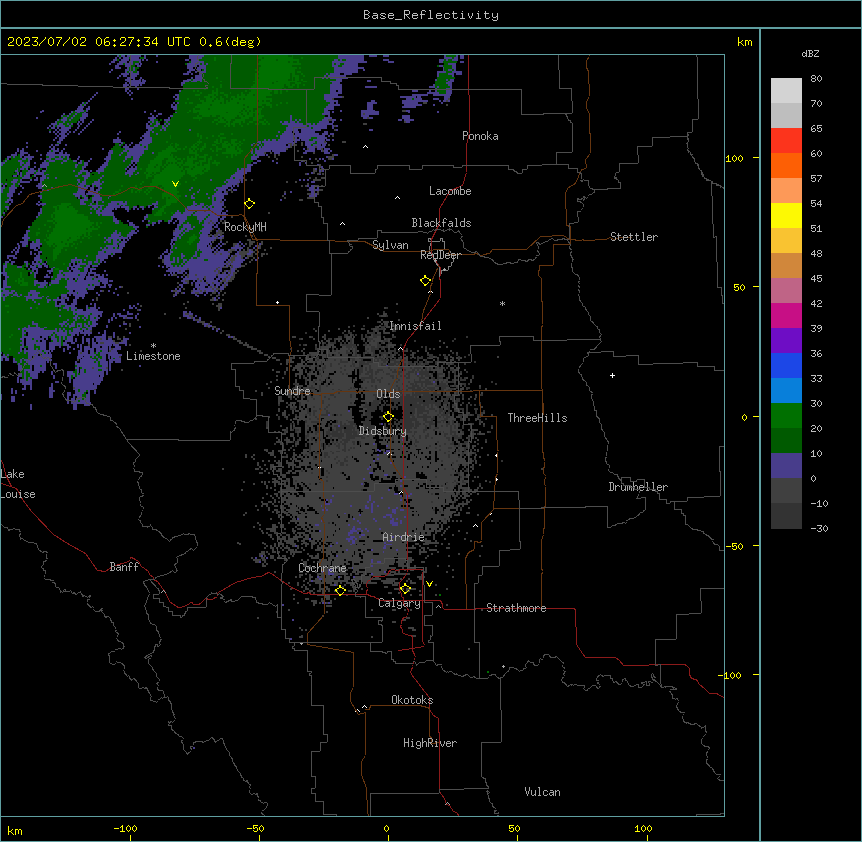Viewport: 862px width, 842px height.
Task: Pick the dark blue 36 dBZ legend swatch
Action: point(786,365)
